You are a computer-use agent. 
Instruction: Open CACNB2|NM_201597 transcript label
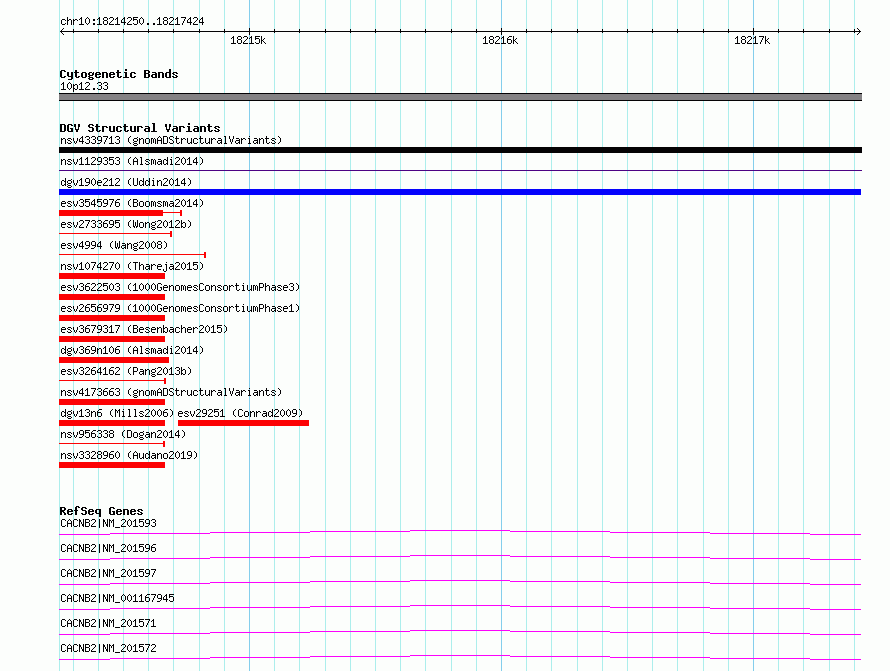pyautogui.click(x=108, y=573)
